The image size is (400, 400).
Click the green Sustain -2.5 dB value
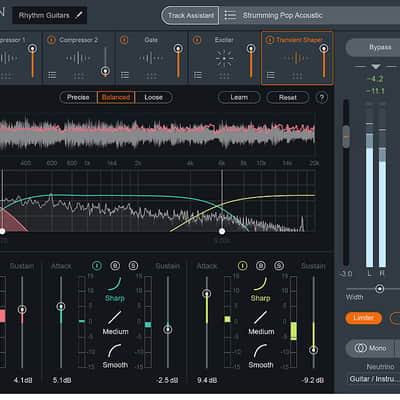(167, 380)
